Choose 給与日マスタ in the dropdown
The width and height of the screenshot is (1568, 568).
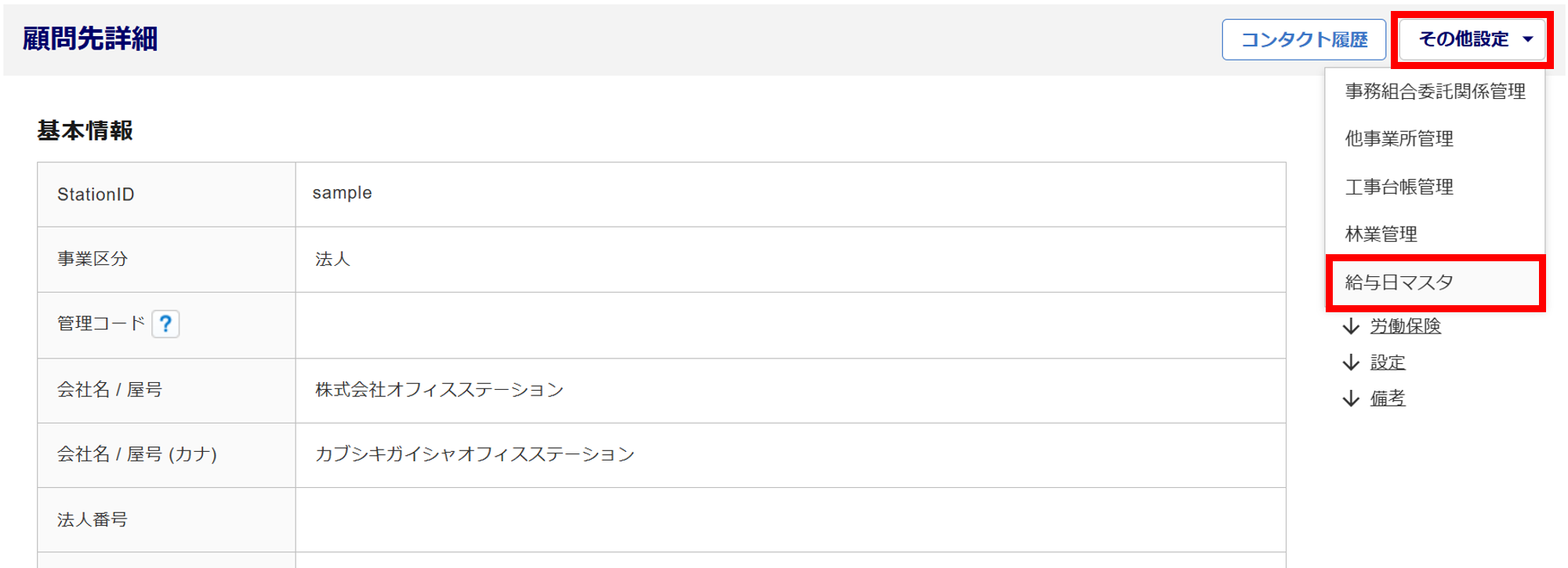(1399, 282)
